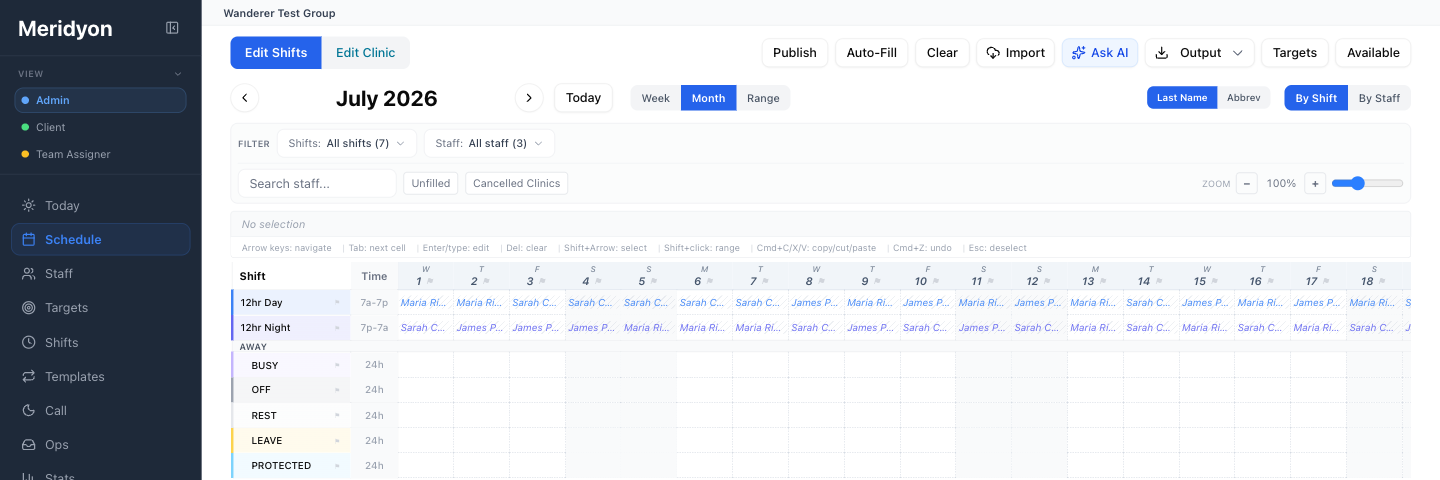Click the flag icon beside day 18
1440x480 pixels.
click(x=1382, y=282)
